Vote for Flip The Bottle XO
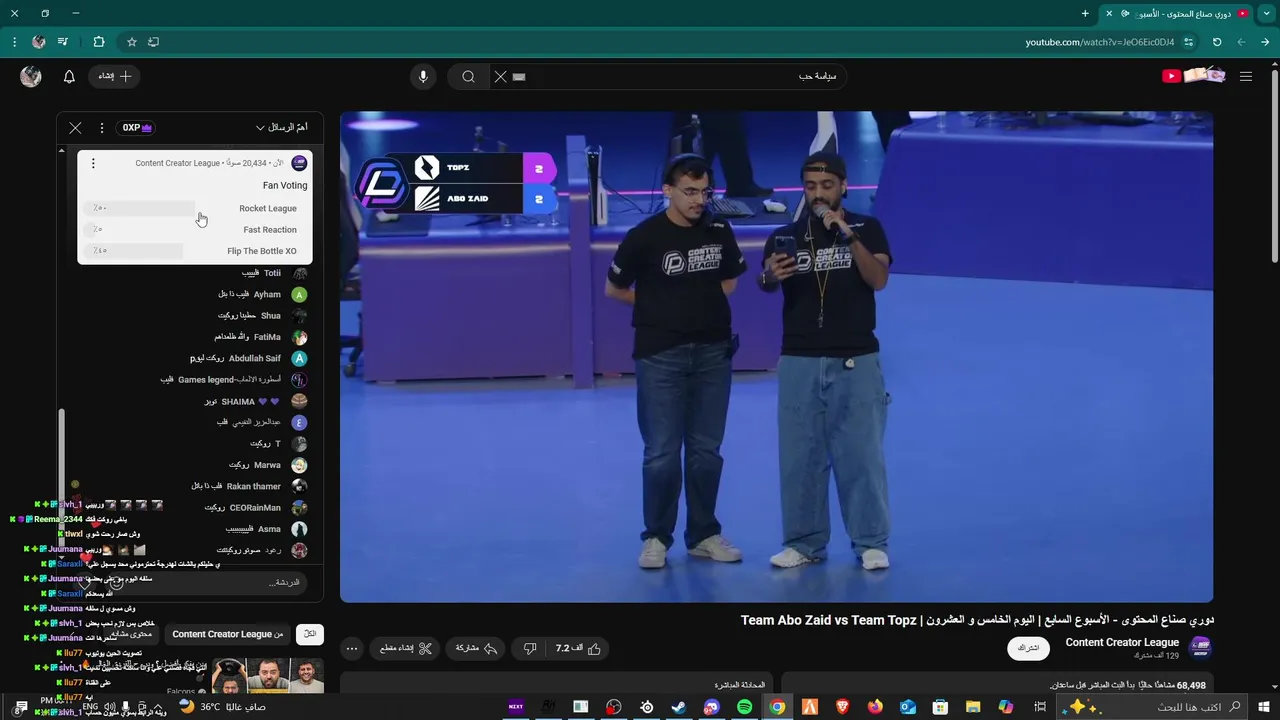 [195, 251]
